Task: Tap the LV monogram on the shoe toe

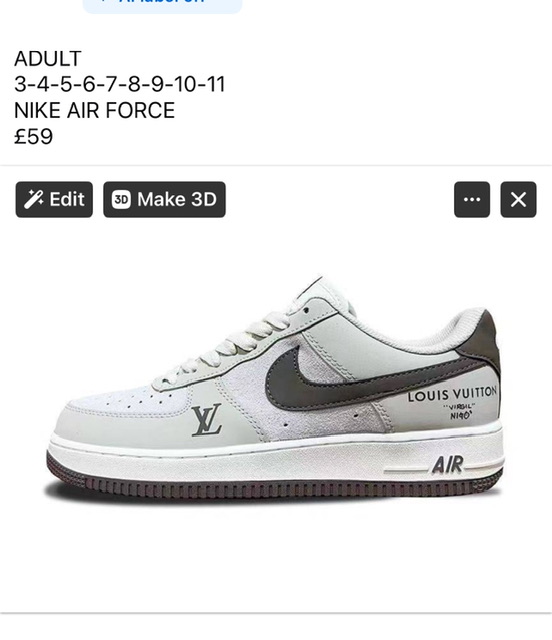Action: (x=207, y=420)
